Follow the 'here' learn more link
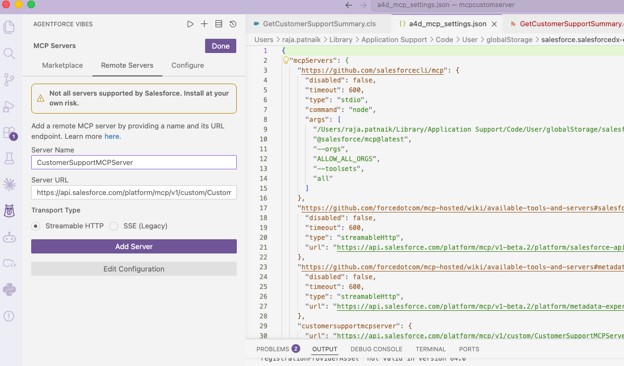Image resolution: width=624 pixels, height=366 pixels. (x=112, y=136)
